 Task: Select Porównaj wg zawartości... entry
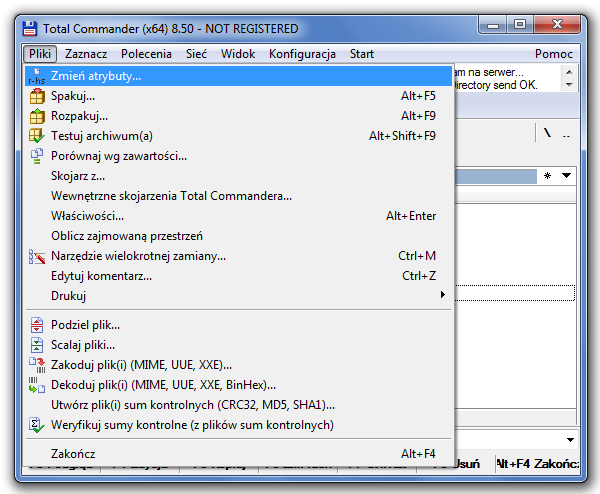pos(238,156)
